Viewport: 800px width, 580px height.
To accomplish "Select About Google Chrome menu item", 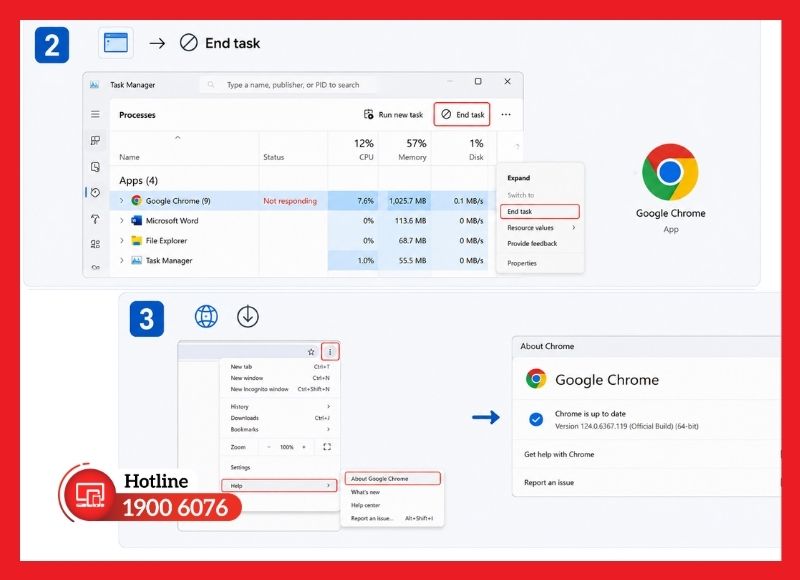I will click(392, 478).
